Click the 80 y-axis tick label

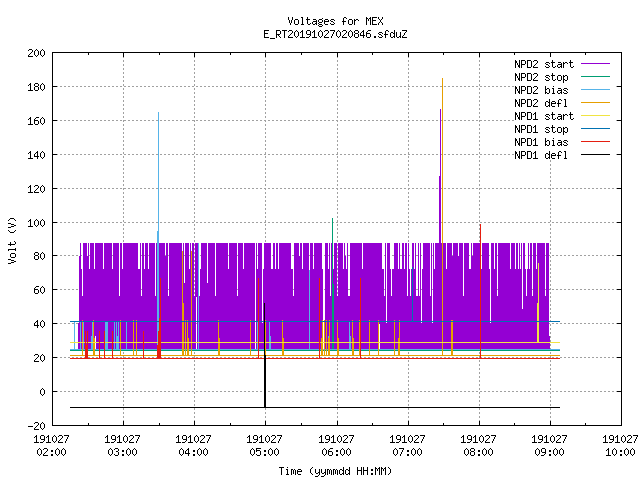pos(39,256)
